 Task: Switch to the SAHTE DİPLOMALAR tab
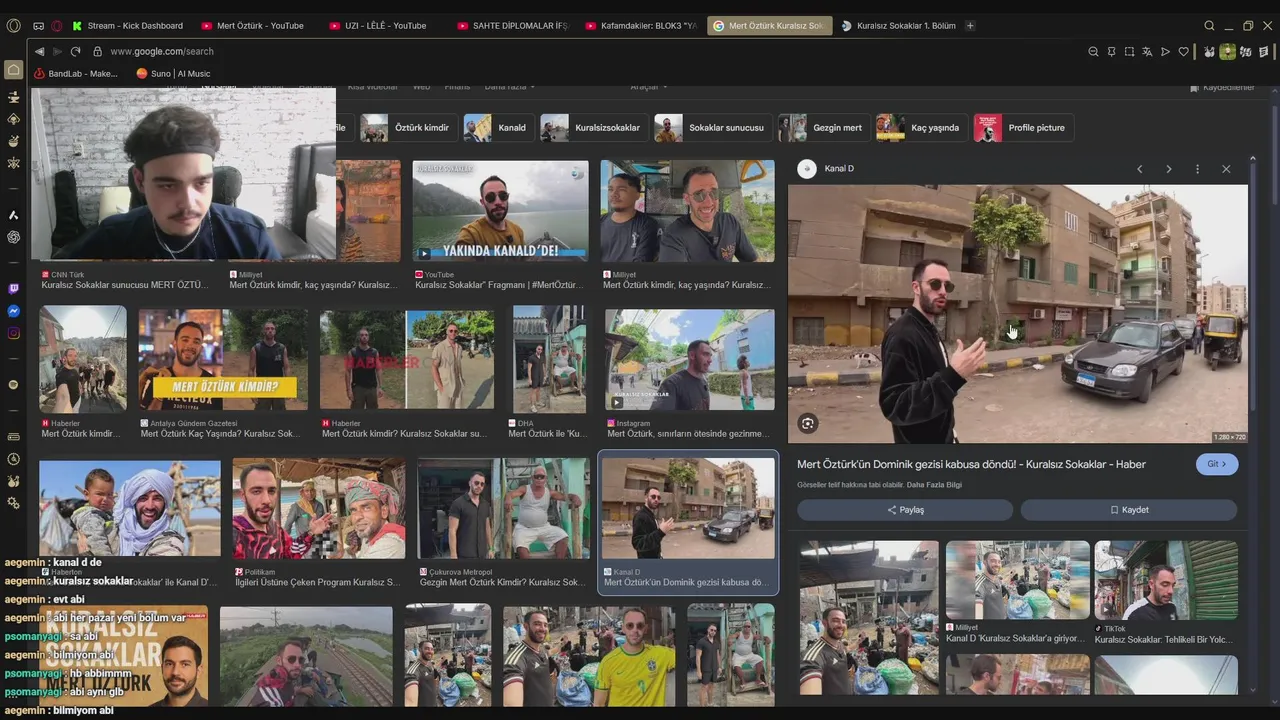coord(511,26)
